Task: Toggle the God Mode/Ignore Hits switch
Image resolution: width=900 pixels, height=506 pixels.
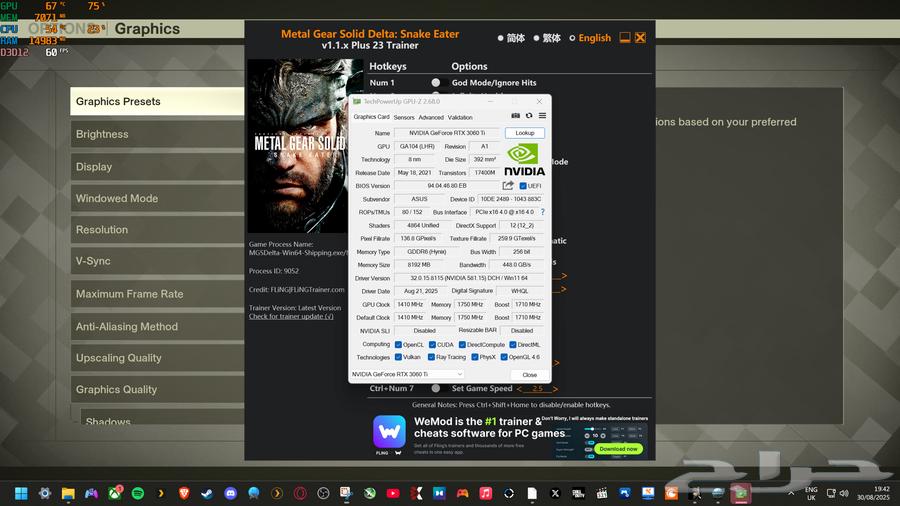Action: [x=436, y=83]
